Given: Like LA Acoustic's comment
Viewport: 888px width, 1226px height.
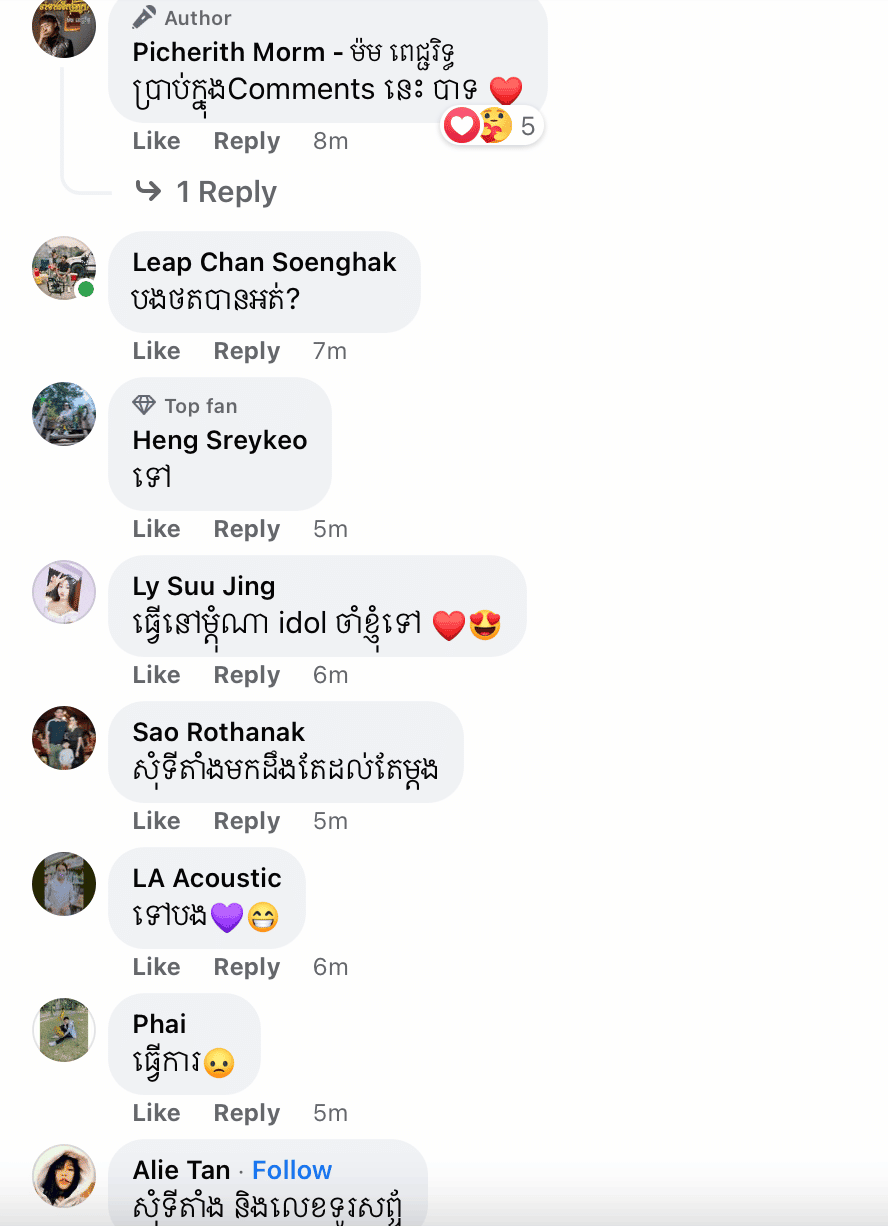Looking at the screenshot, I should [x=157, y=967].
